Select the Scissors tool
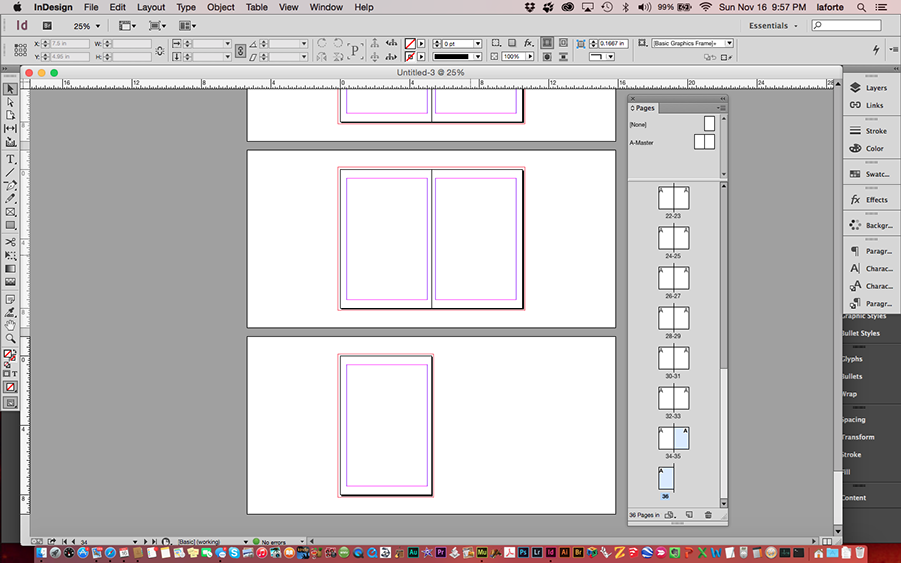Image resolution: width=901 pixels, height=563 pixels. [10, 242]
